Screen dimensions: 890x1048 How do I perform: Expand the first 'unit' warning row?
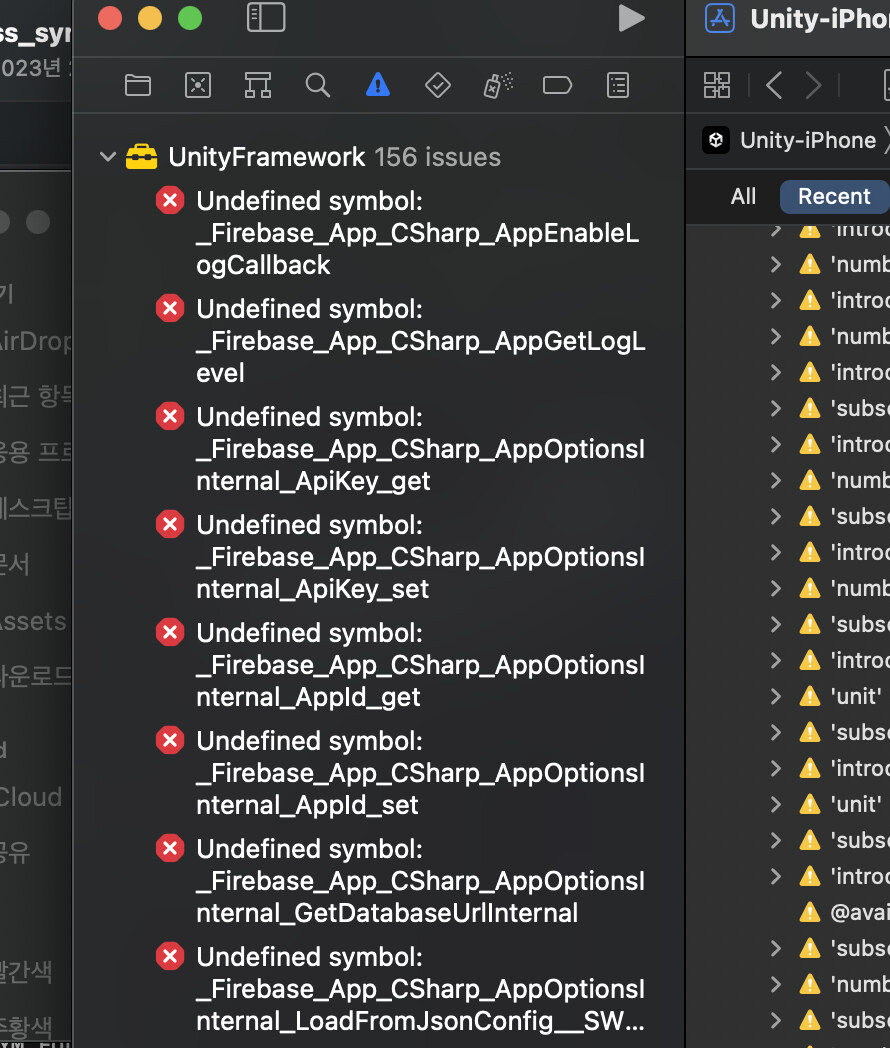click(776, 696)
